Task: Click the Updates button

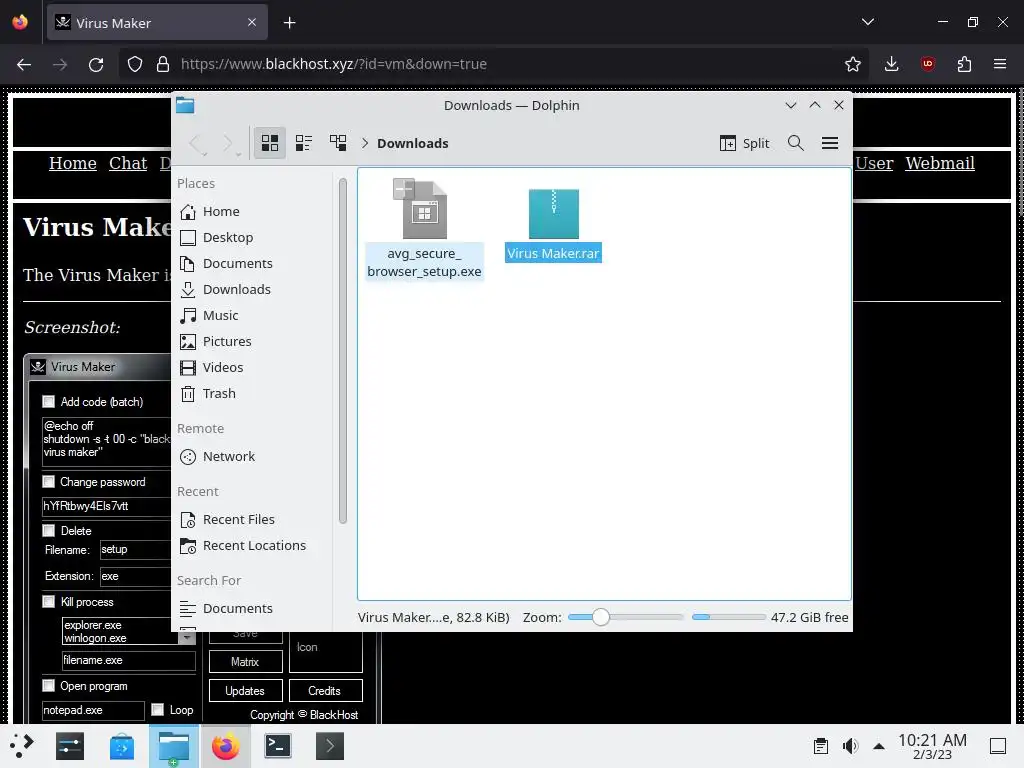Action: coord(246,691)
